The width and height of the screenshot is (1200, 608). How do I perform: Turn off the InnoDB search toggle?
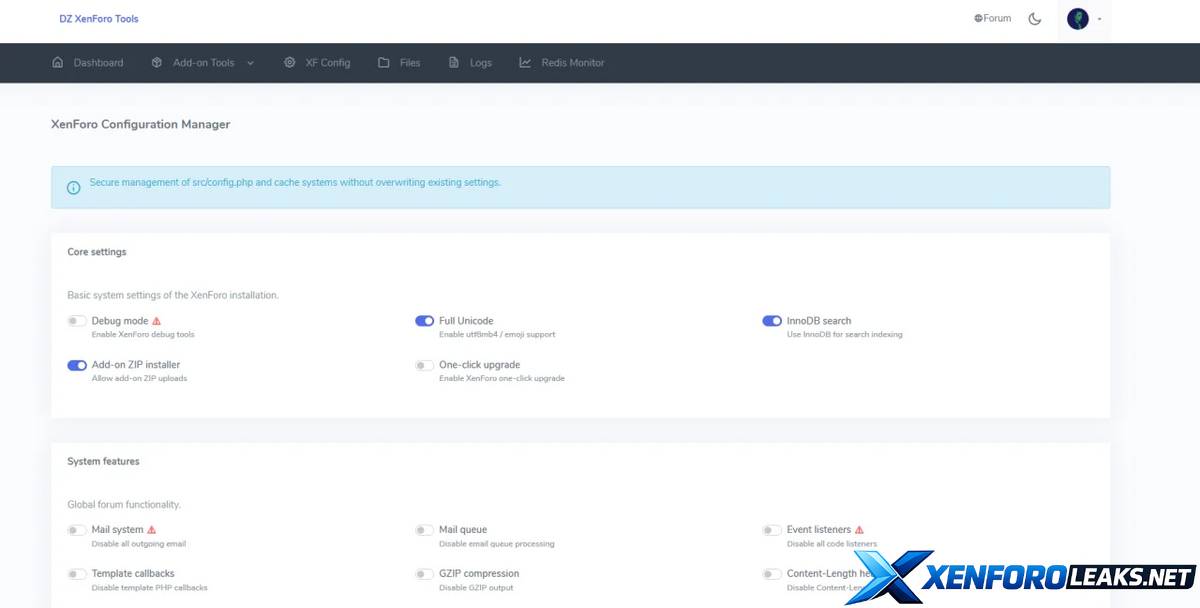click(772, 321)
